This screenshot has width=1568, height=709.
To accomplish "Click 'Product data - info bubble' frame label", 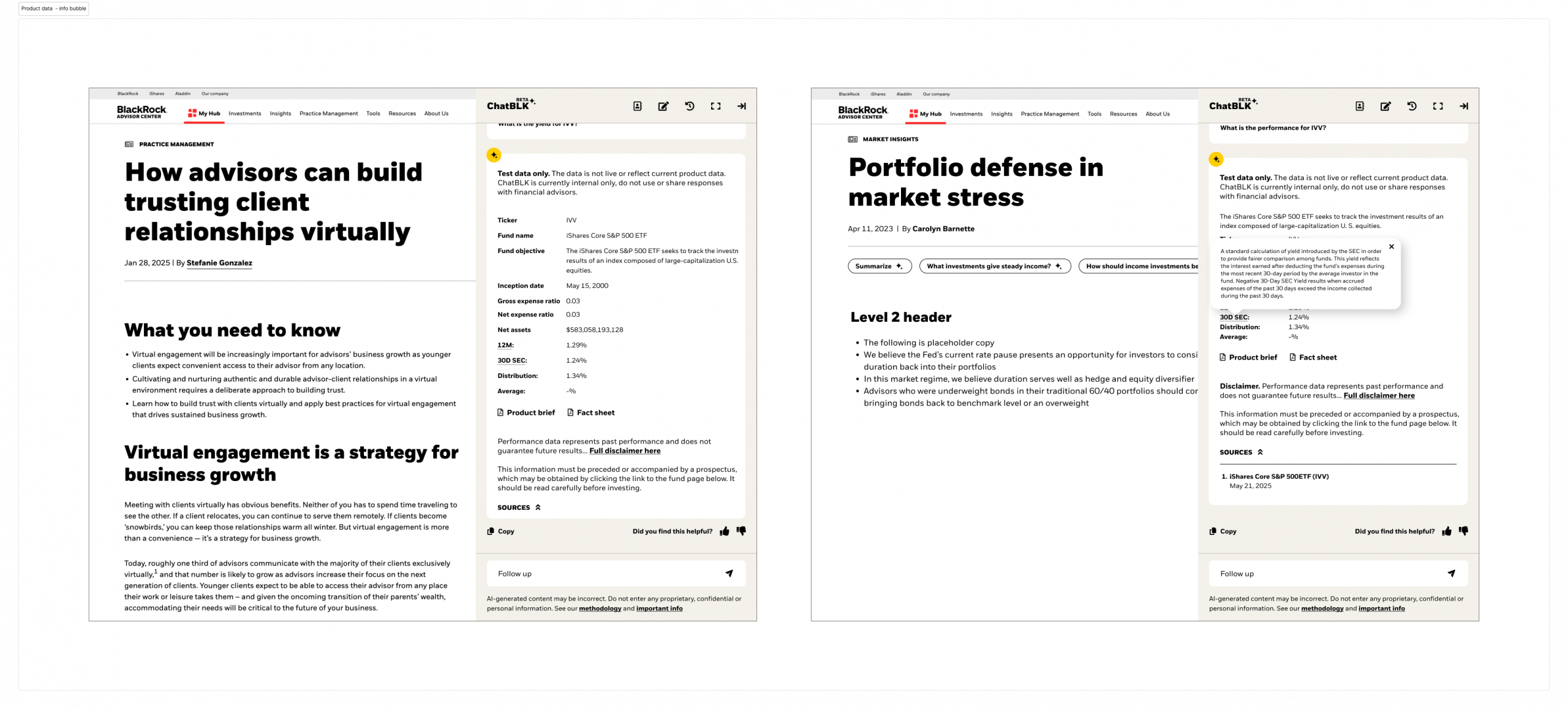I will [54, 9].
